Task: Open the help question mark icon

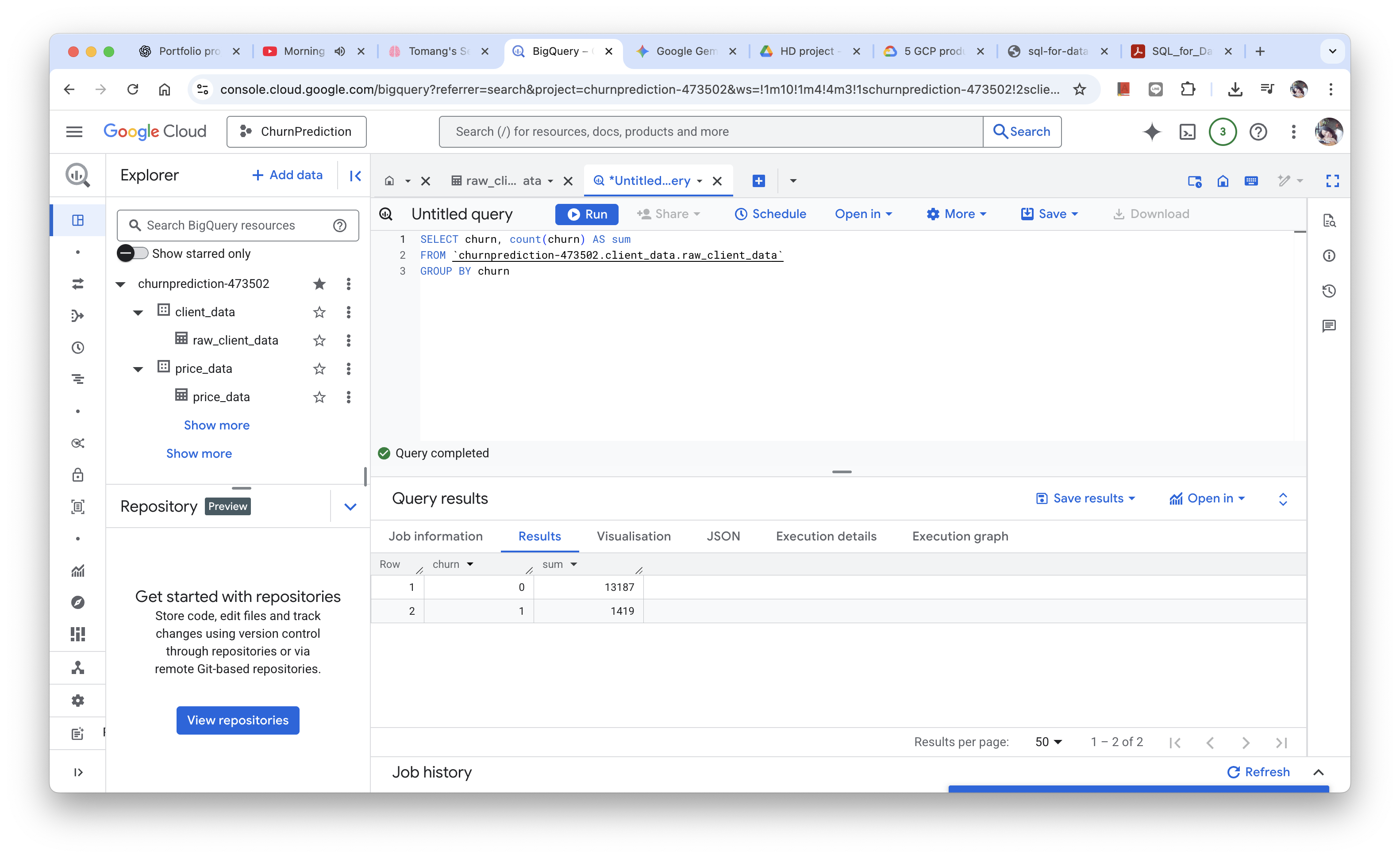Action: pyautogui.click(x=1258, y=132)
